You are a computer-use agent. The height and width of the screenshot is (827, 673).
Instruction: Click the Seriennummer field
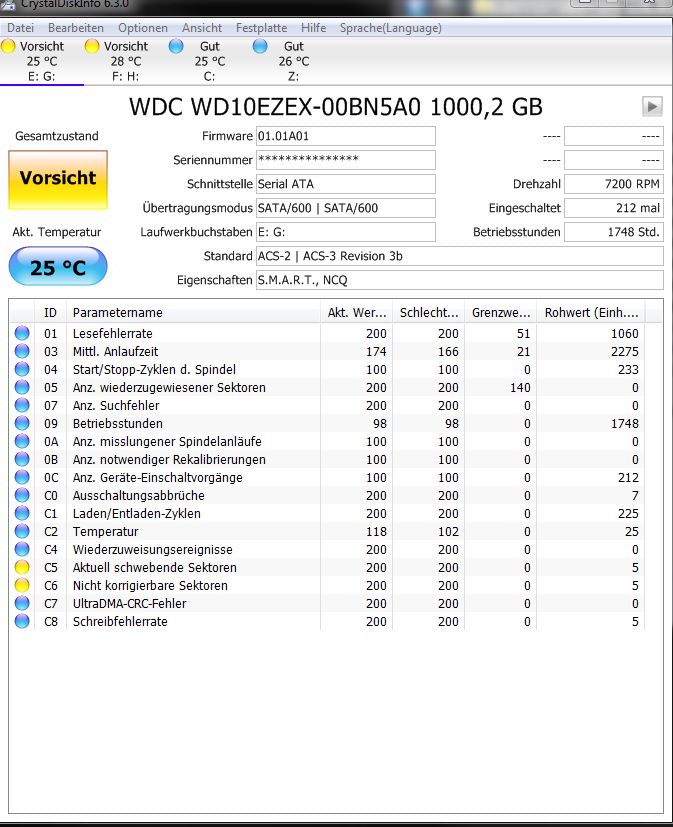click(346, 160)
